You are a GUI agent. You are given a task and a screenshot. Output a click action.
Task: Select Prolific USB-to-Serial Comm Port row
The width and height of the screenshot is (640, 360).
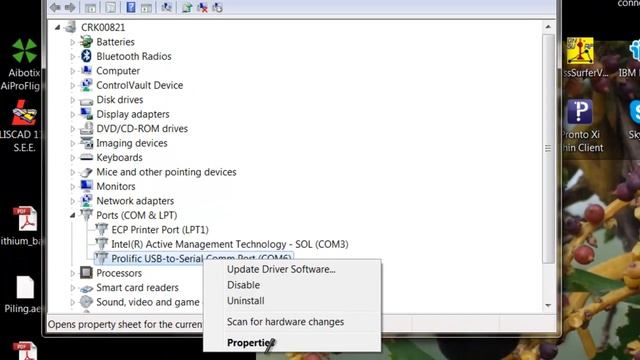point(193,258)
